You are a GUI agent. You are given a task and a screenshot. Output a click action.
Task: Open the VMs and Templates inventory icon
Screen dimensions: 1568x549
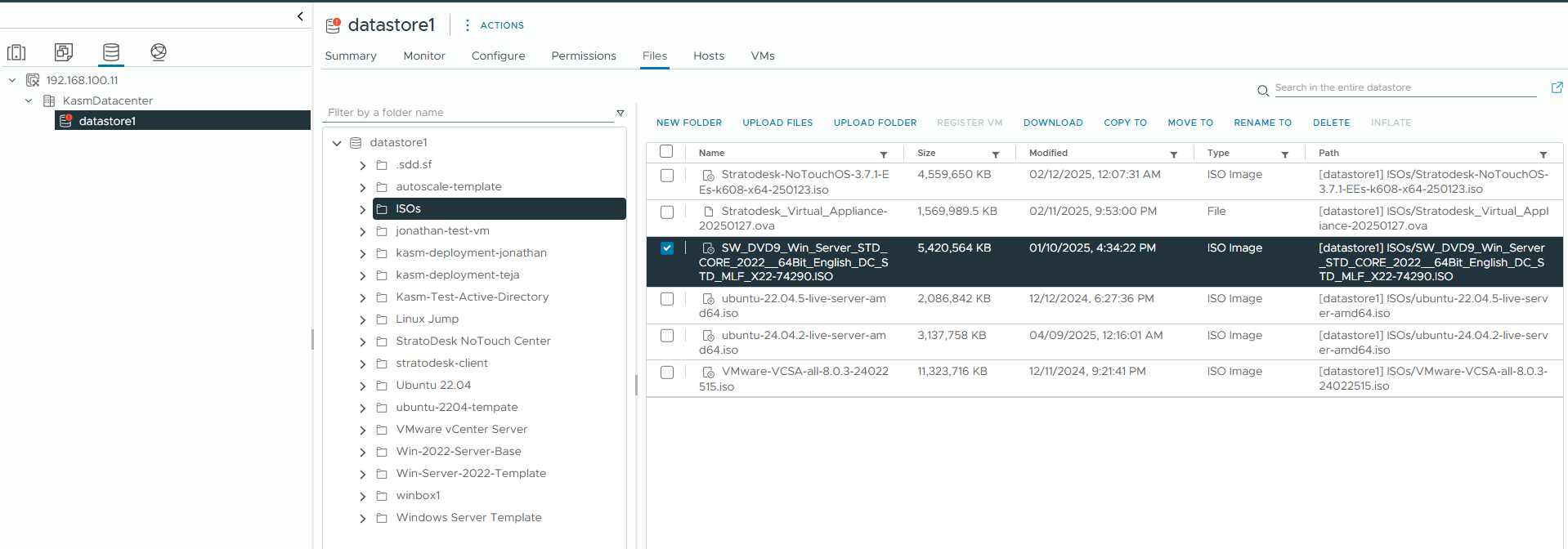click(x=64, y=52)
